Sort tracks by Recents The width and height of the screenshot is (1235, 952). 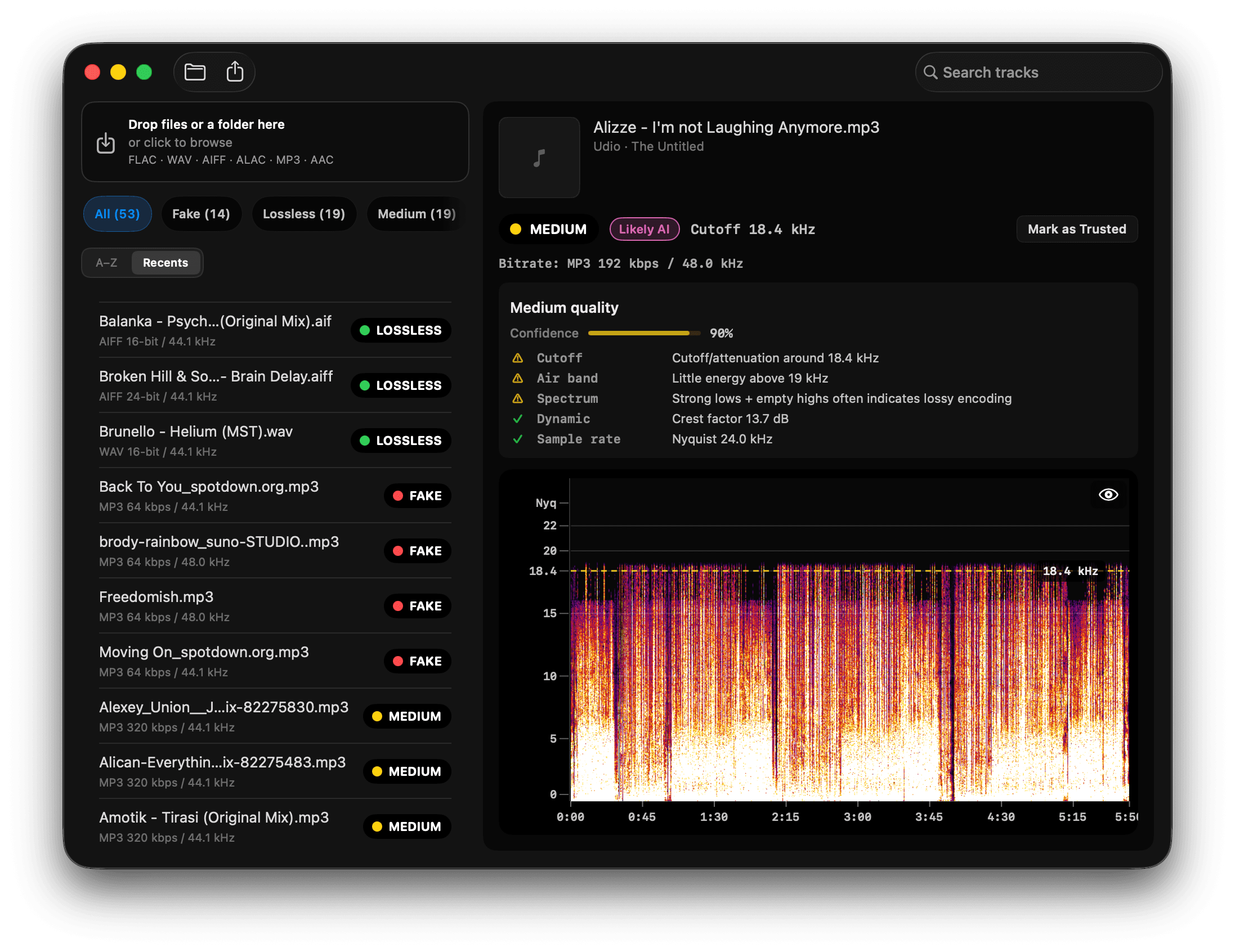(165, 262)
